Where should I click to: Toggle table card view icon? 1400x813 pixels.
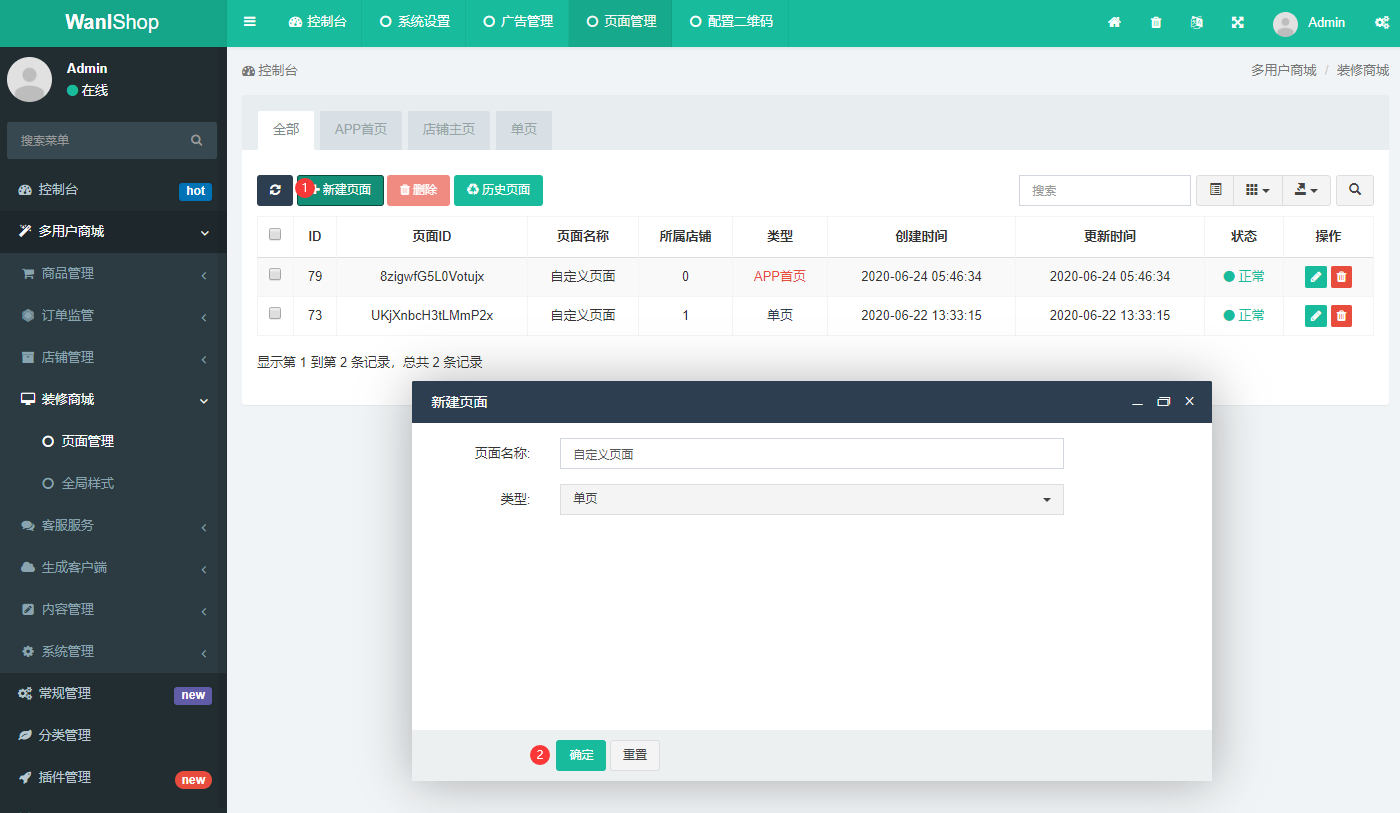pyautogui.click(x=1215, y=190)
